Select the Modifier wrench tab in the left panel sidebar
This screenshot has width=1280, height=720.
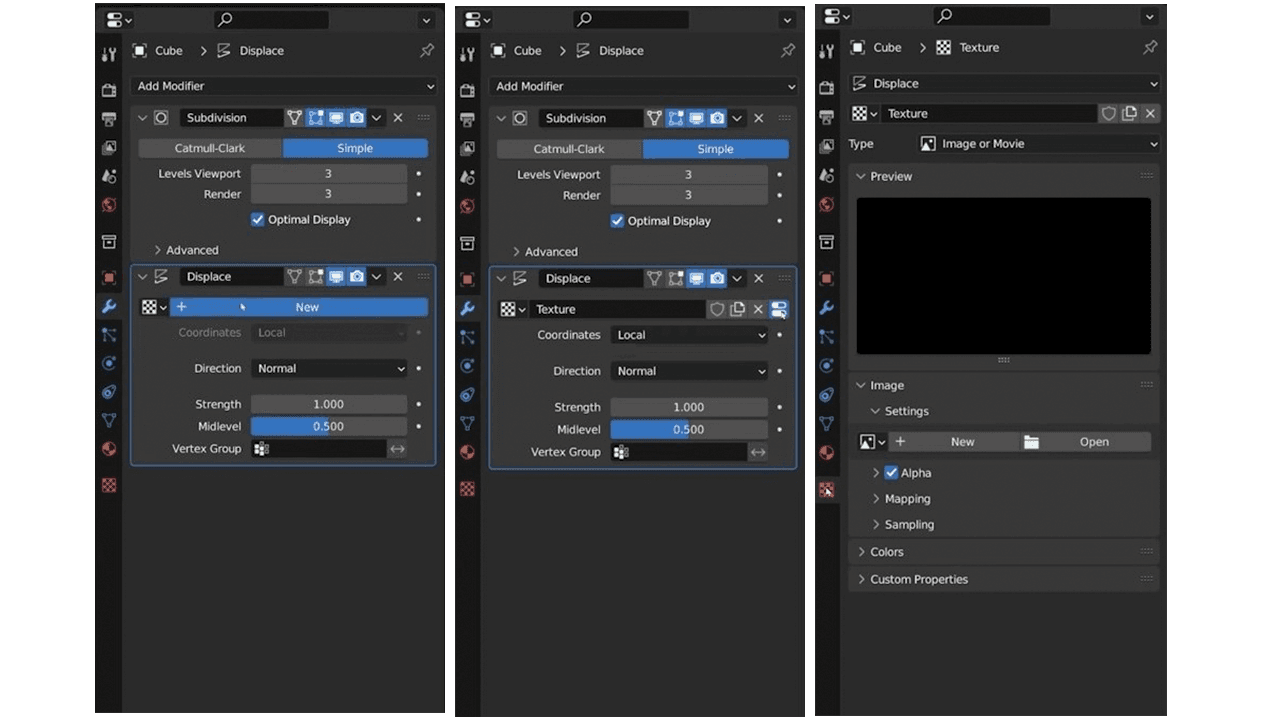[x=109, y=307]
